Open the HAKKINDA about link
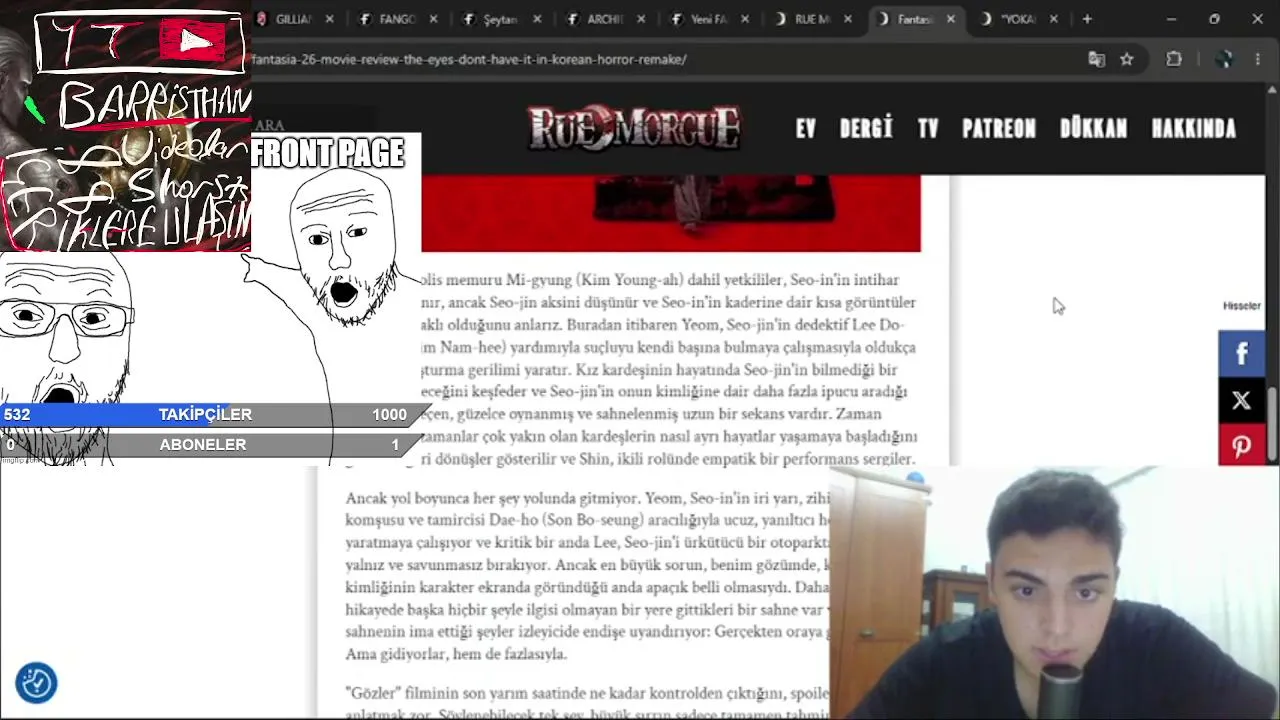This screenshot has height=720, width=1280. (1194, 129)
